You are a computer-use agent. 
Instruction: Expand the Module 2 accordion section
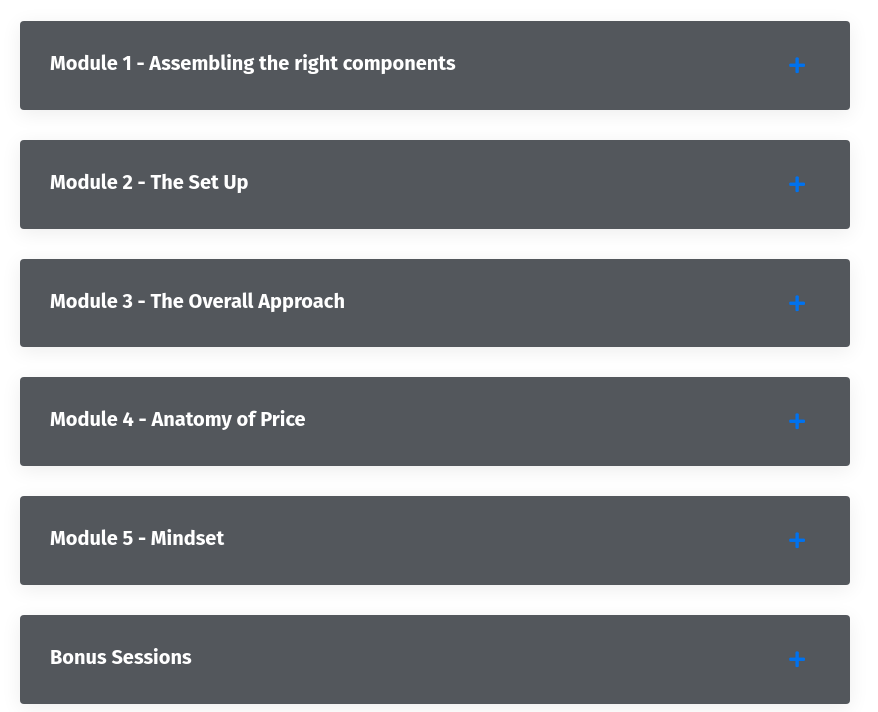(x=435, y=185)
